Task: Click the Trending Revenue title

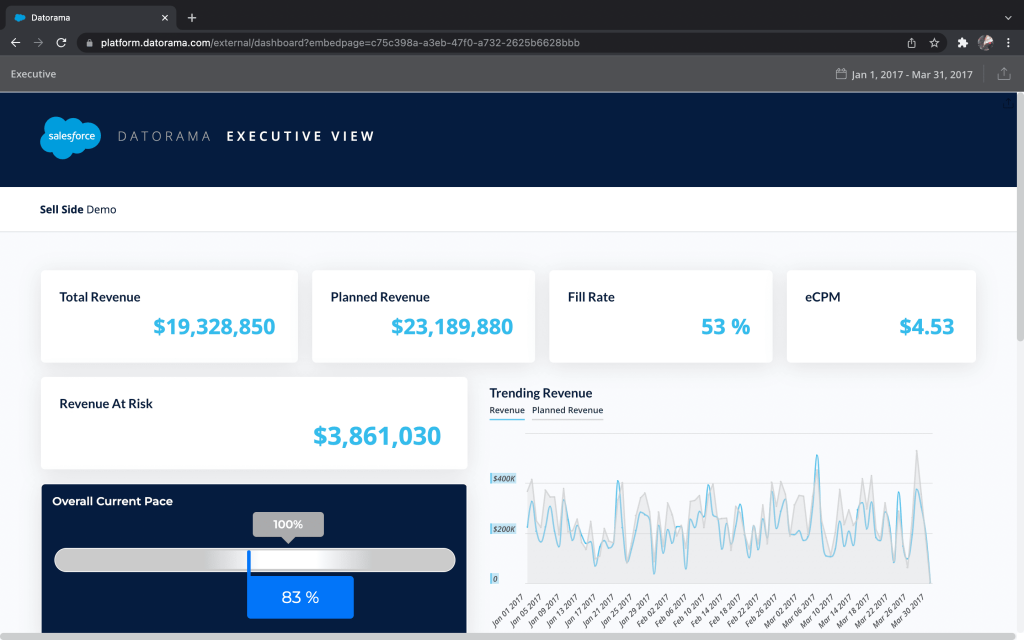Action: coord(541,393)
